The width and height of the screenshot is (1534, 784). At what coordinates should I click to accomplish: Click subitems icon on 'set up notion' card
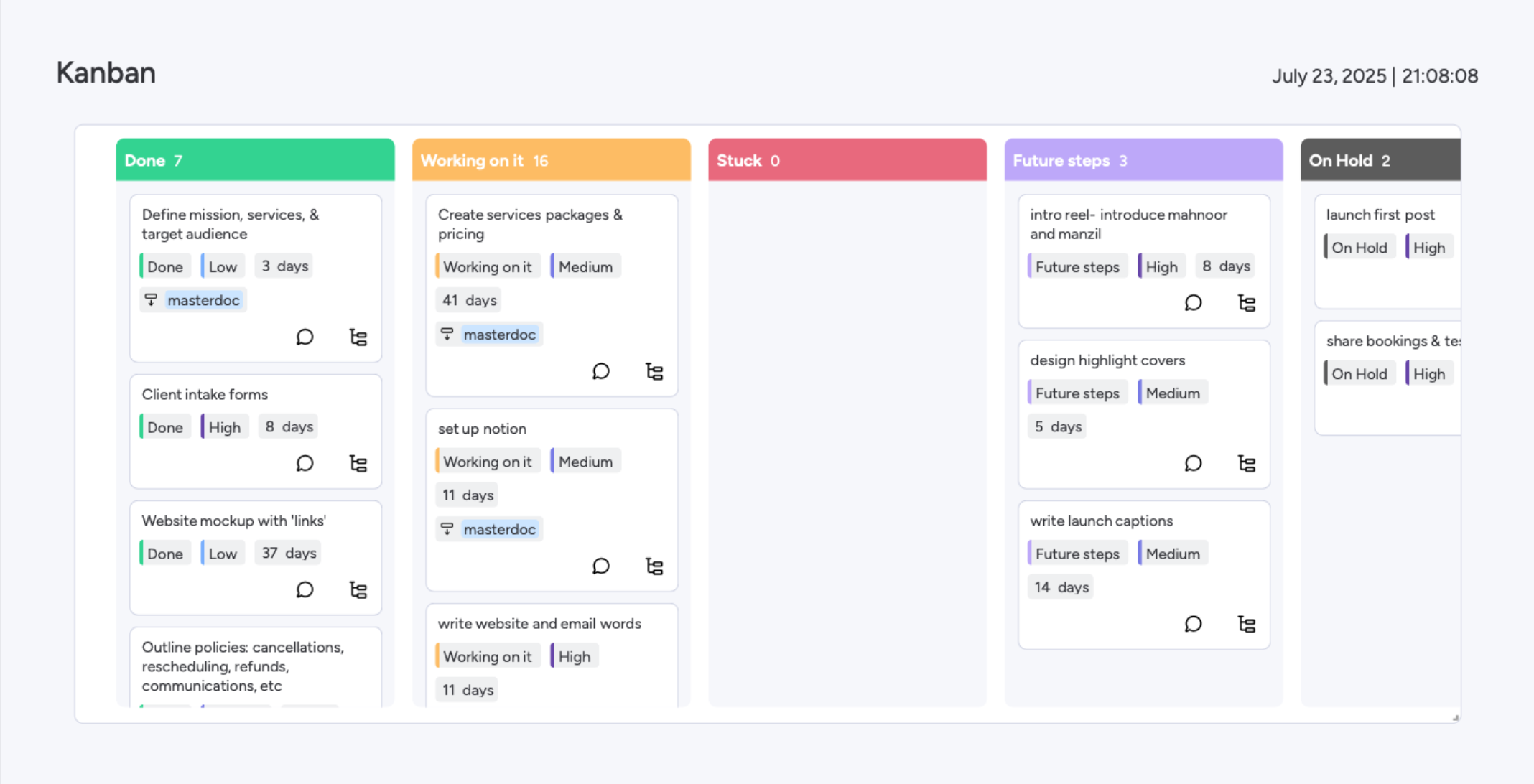coord(654,566)
